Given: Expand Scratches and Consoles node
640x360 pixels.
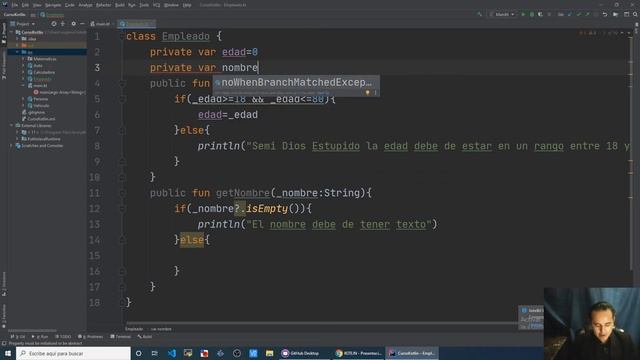Looking at the screenshot, I should pyautogui.click(x=12, y=145).
